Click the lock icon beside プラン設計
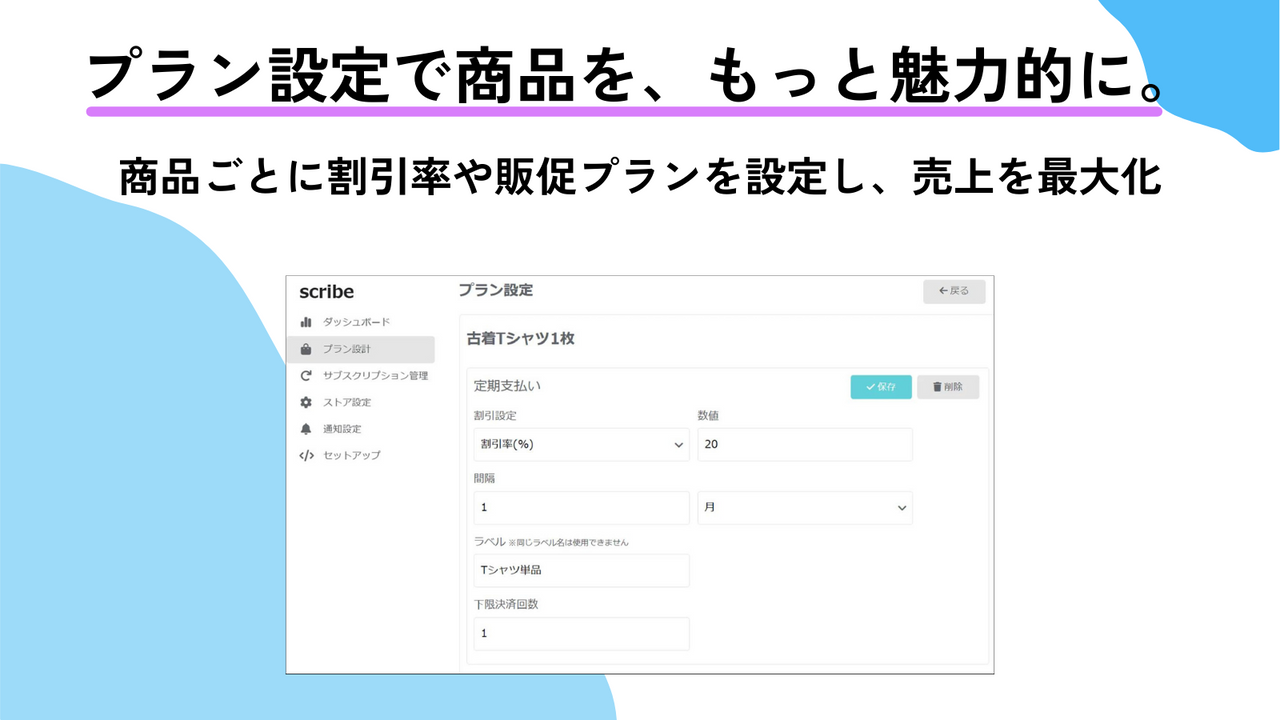This screenshot has width=1280, height=720. click(x=307, y=349)
